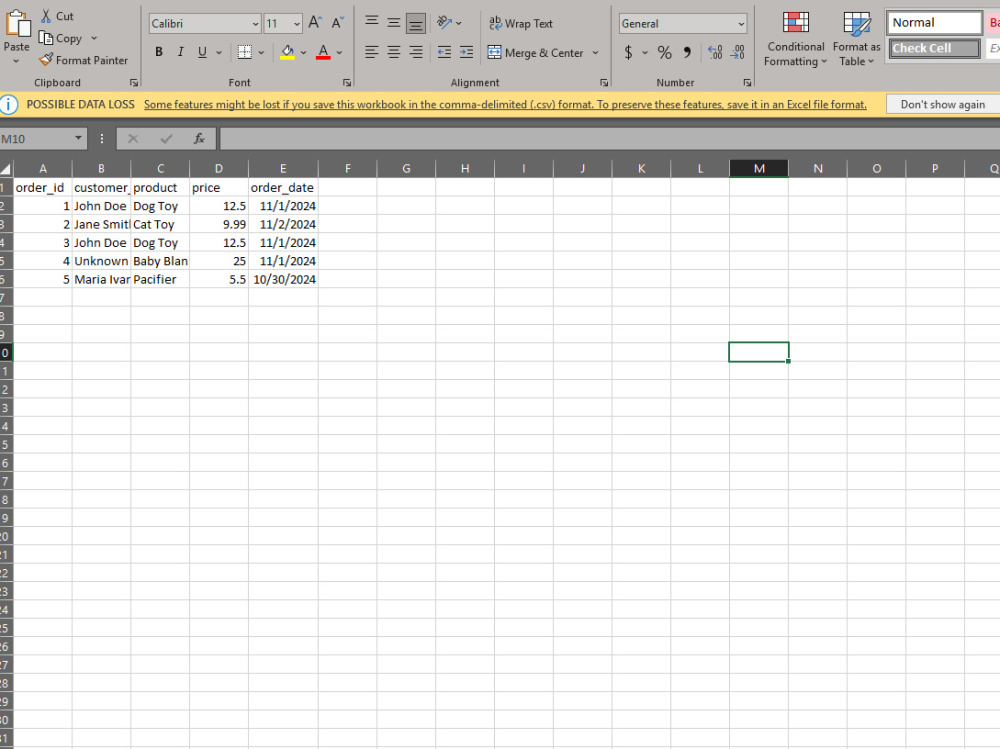The image size is (1000, 749).
Task: Apply borders using the borders icon
Action: [x=244, y=52]
